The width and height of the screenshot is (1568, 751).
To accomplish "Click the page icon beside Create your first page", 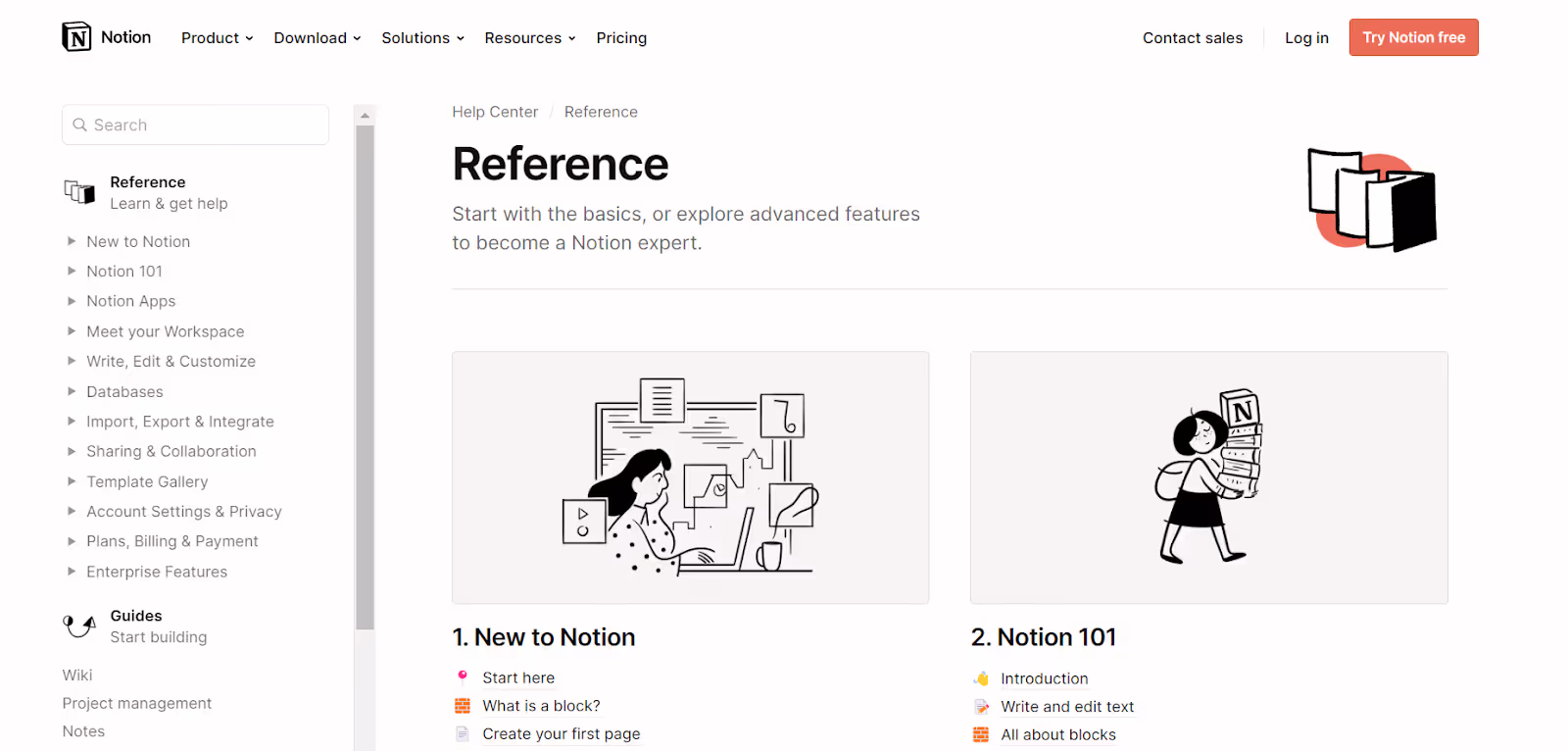I will coord(463,733).
